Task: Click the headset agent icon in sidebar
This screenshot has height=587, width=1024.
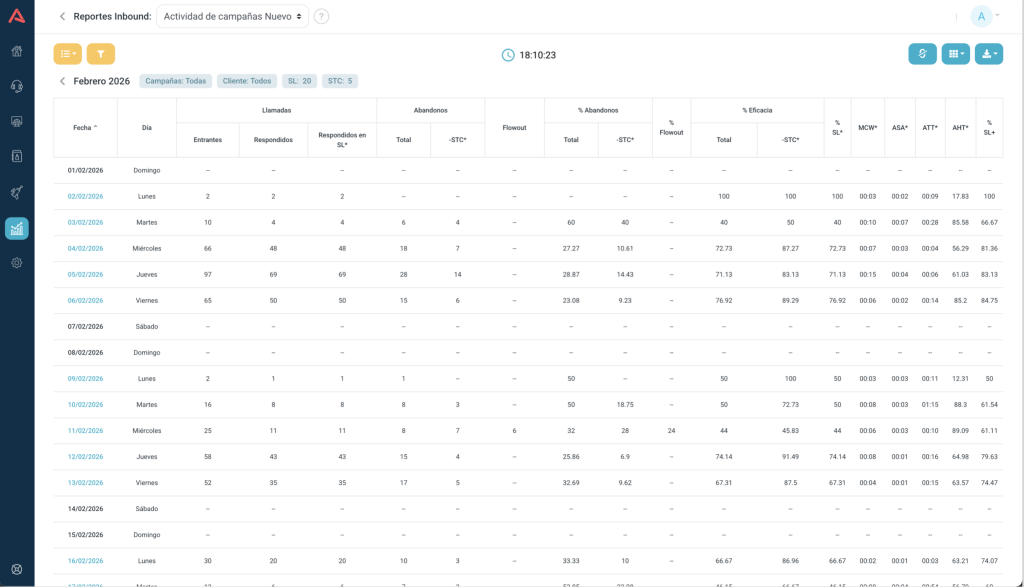Action: point(17,86)
